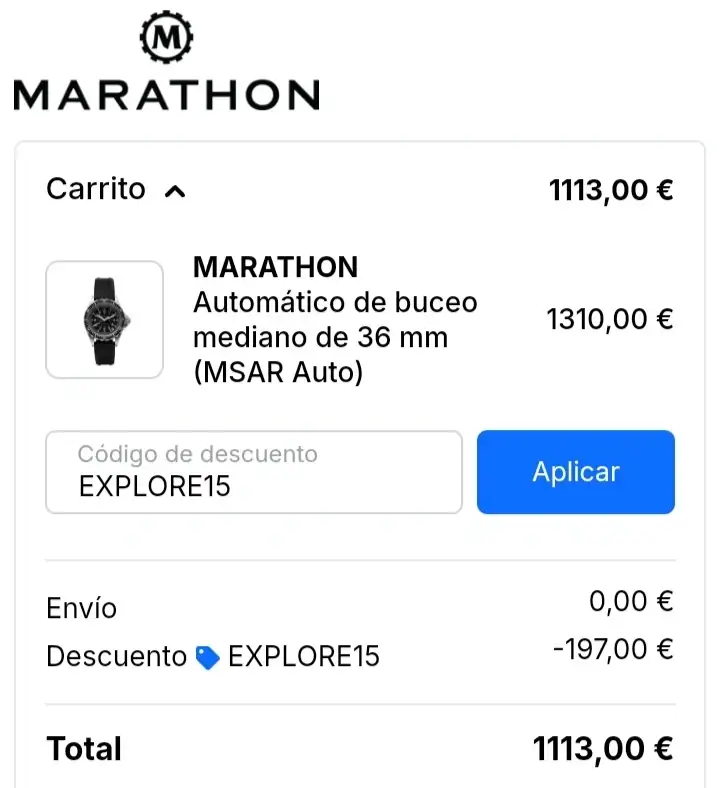Viewport: 720px width, 788px height.
Task: Click the Carrito heading label
Action: point(96,189)
